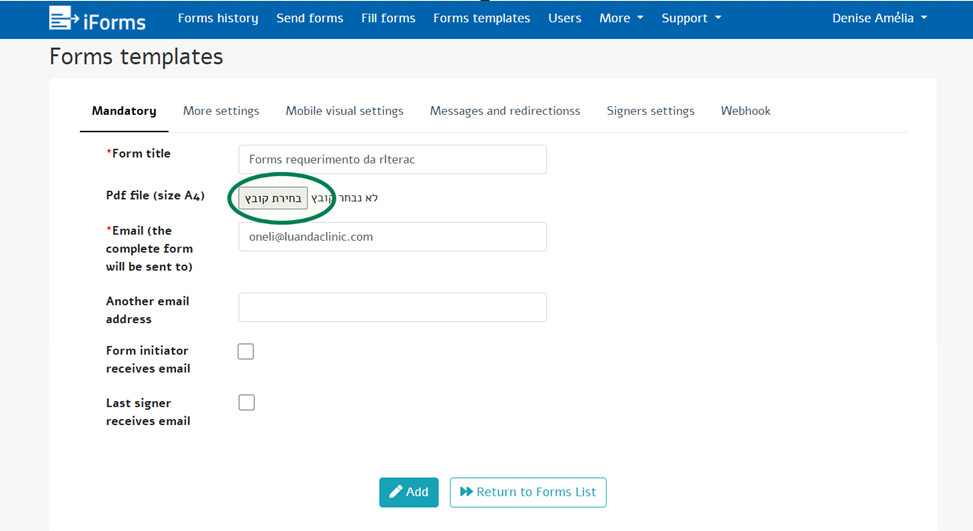Expand the More dropdown menu
The image size is (973, 531).
point(620,18)
